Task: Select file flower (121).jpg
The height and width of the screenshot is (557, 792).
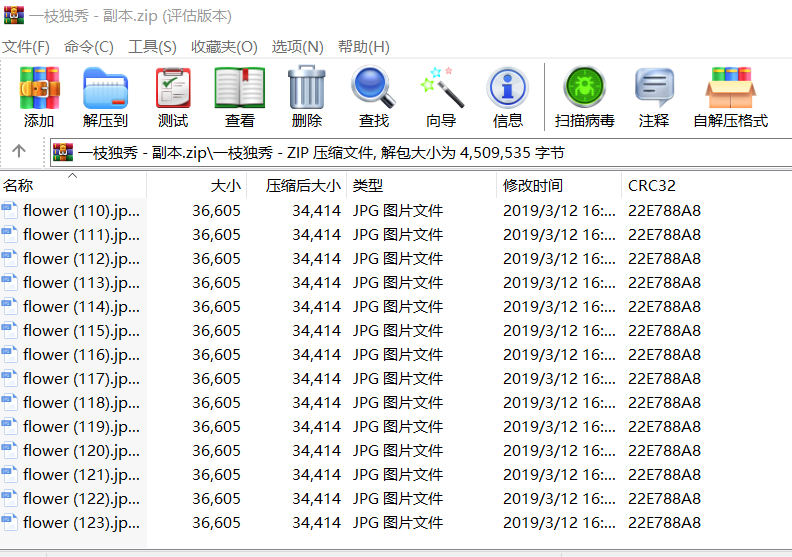Action: click(x=81, y=475)
